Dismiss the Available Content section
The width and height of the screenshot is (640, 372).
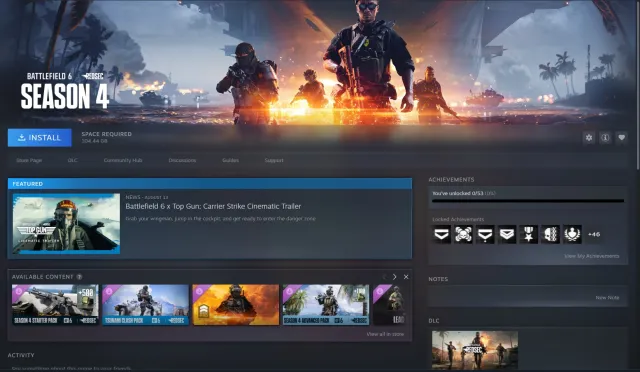(406, 277)
